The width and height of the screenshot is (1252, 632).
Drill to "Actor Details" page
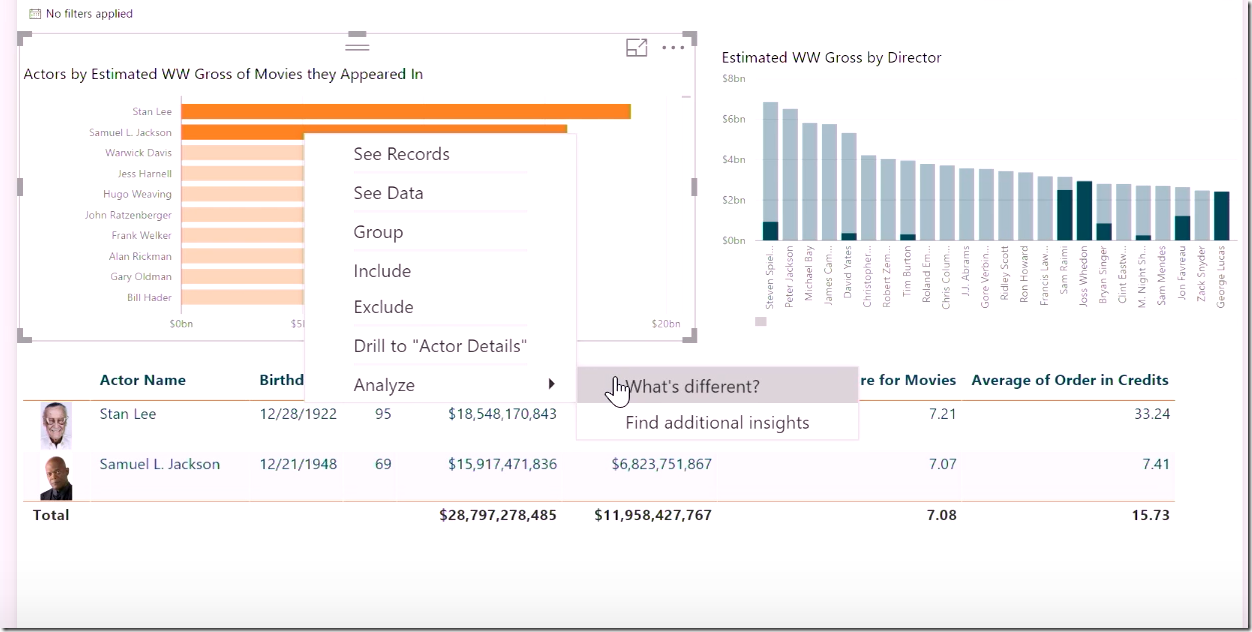coord(440,346)
